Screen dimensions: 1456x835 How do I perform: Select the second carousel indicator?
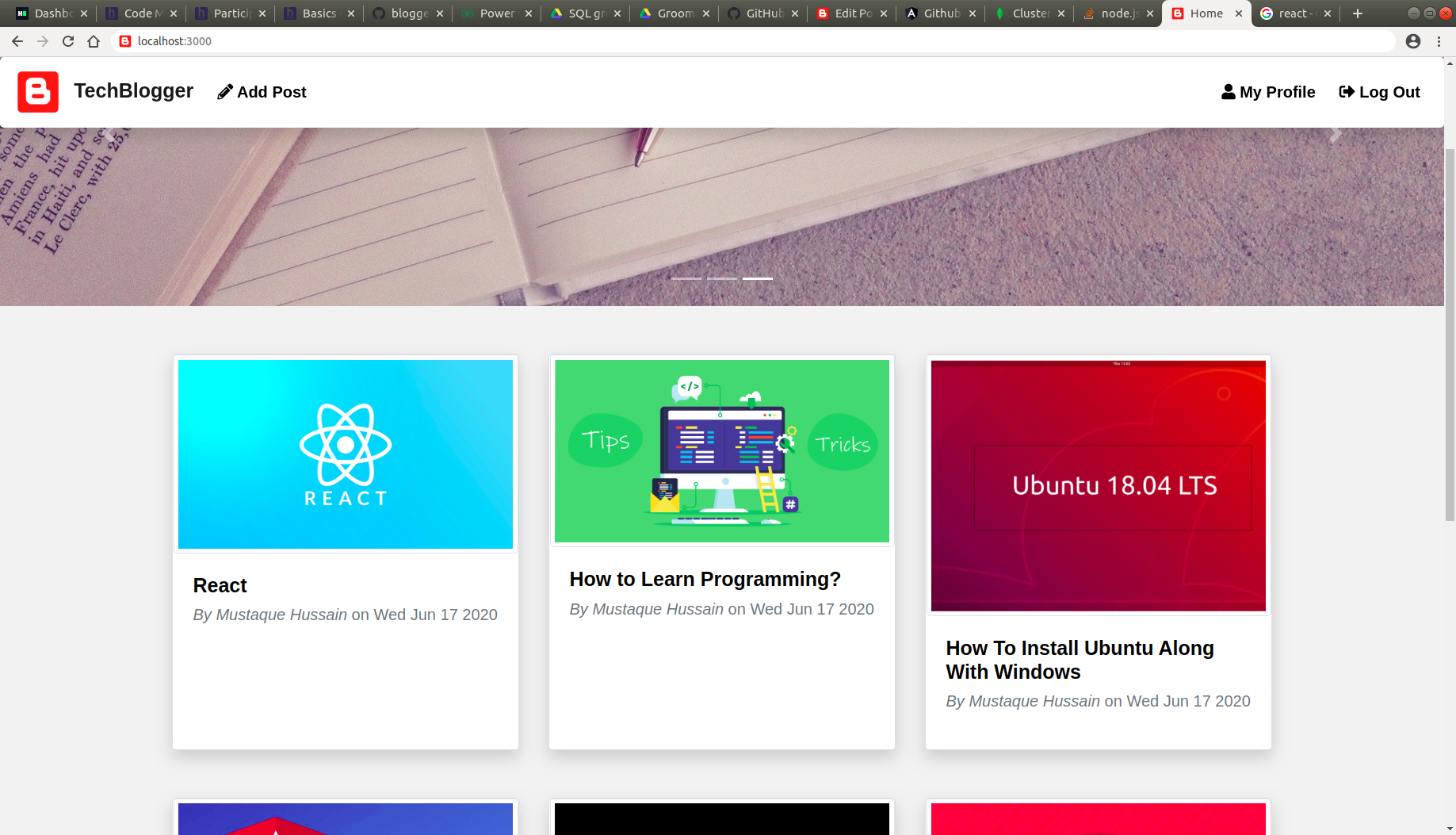point(722,278)
